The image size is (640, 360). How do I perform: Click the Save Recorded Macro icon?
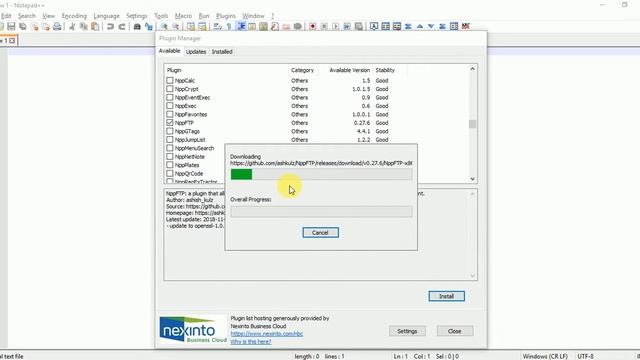point(358,27)
